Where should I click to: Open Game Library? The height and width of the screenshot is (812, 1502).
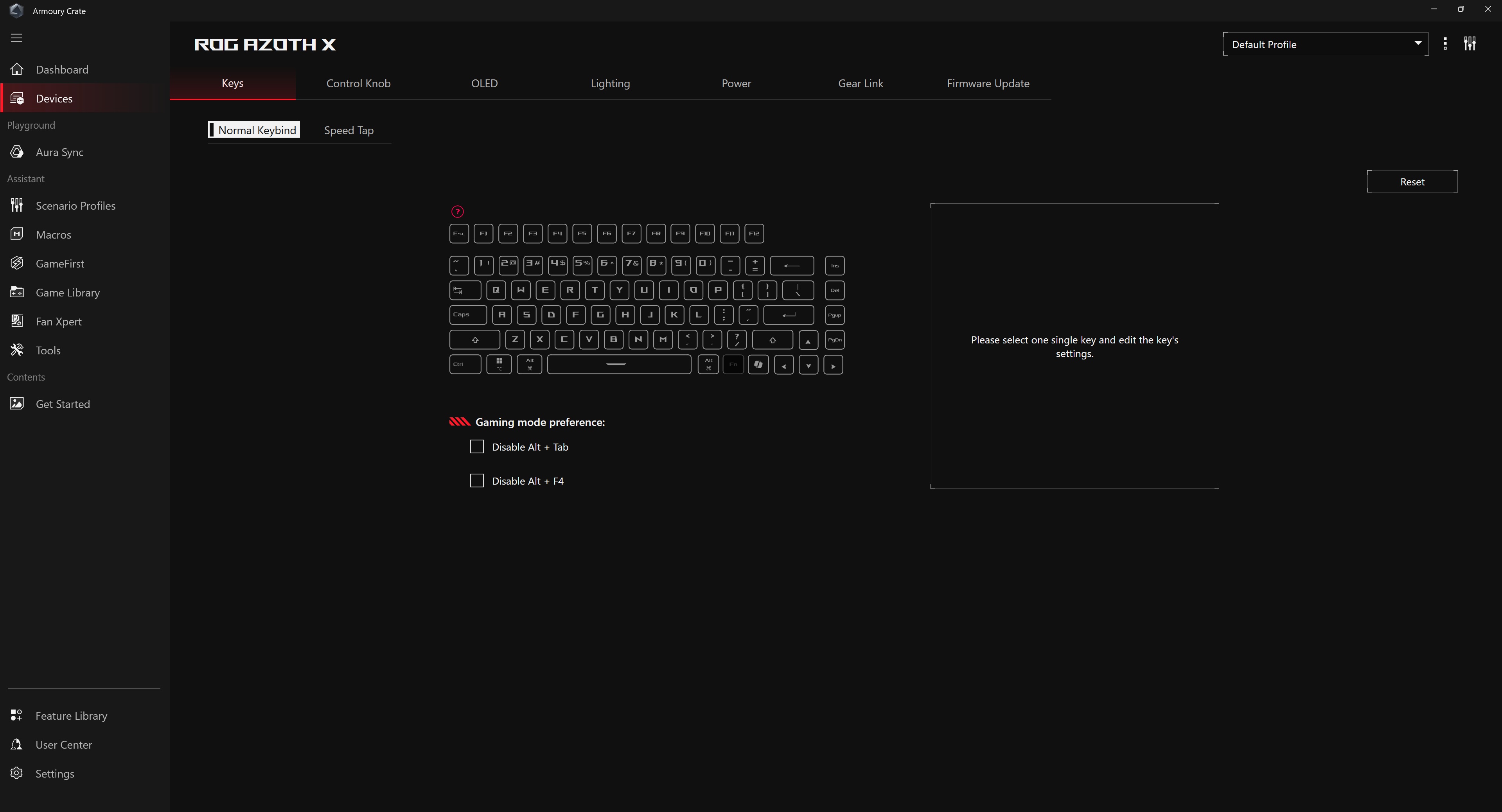coord(84,293)
